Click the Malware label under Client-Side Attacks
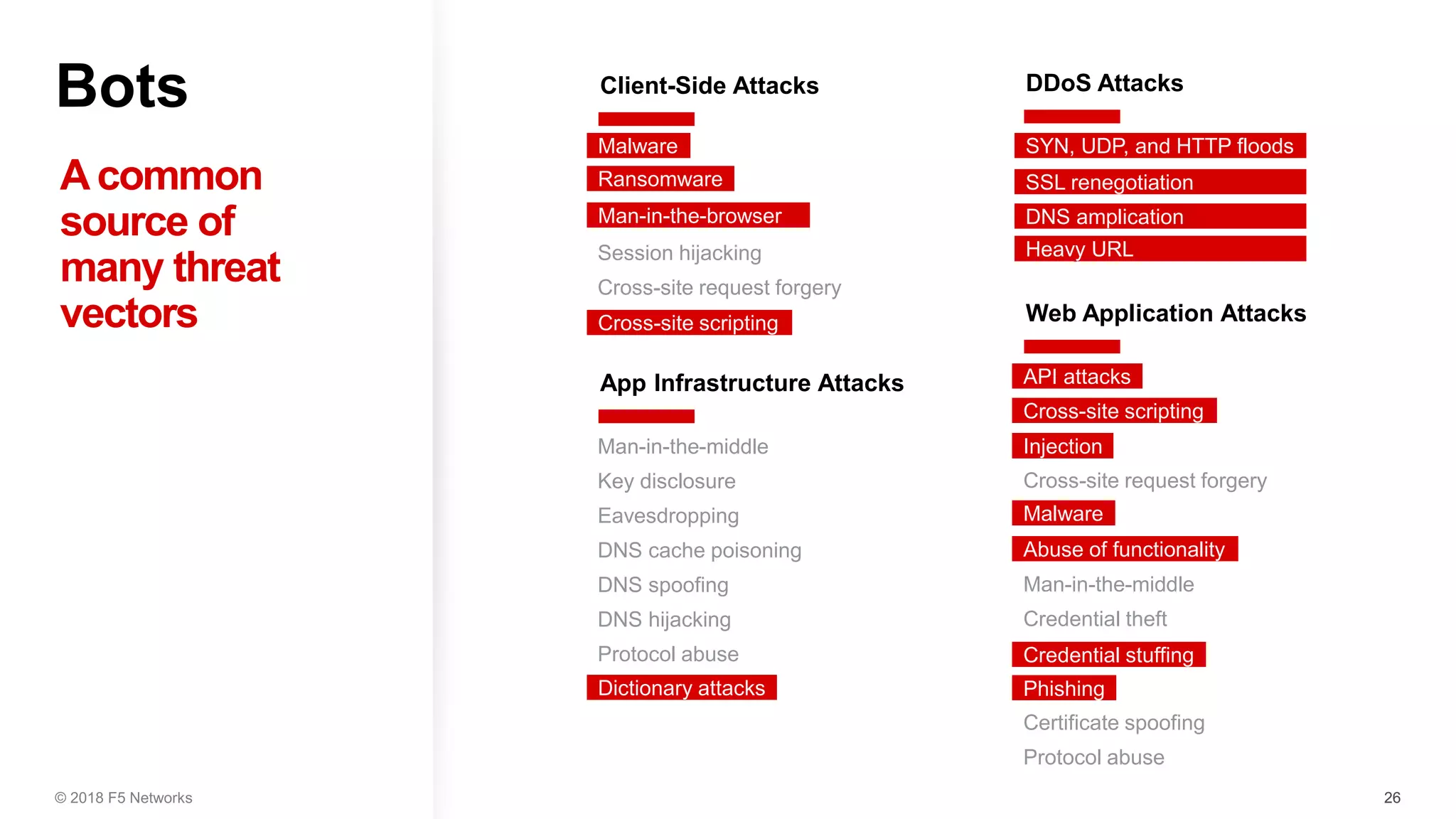 (x=638, y=146)
